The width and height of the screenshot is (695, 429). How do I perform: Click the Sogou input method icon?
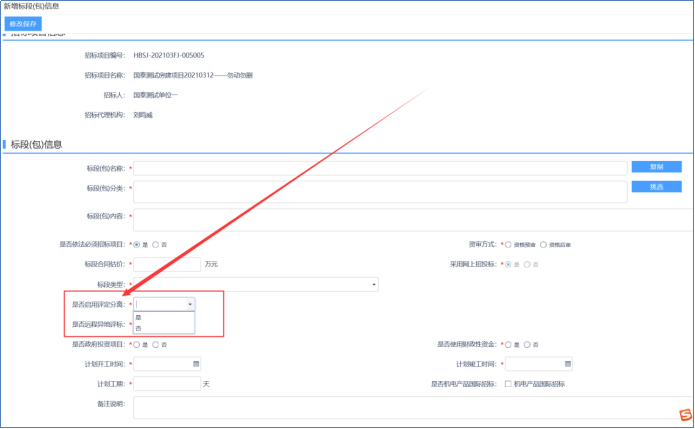pos(684,415)
